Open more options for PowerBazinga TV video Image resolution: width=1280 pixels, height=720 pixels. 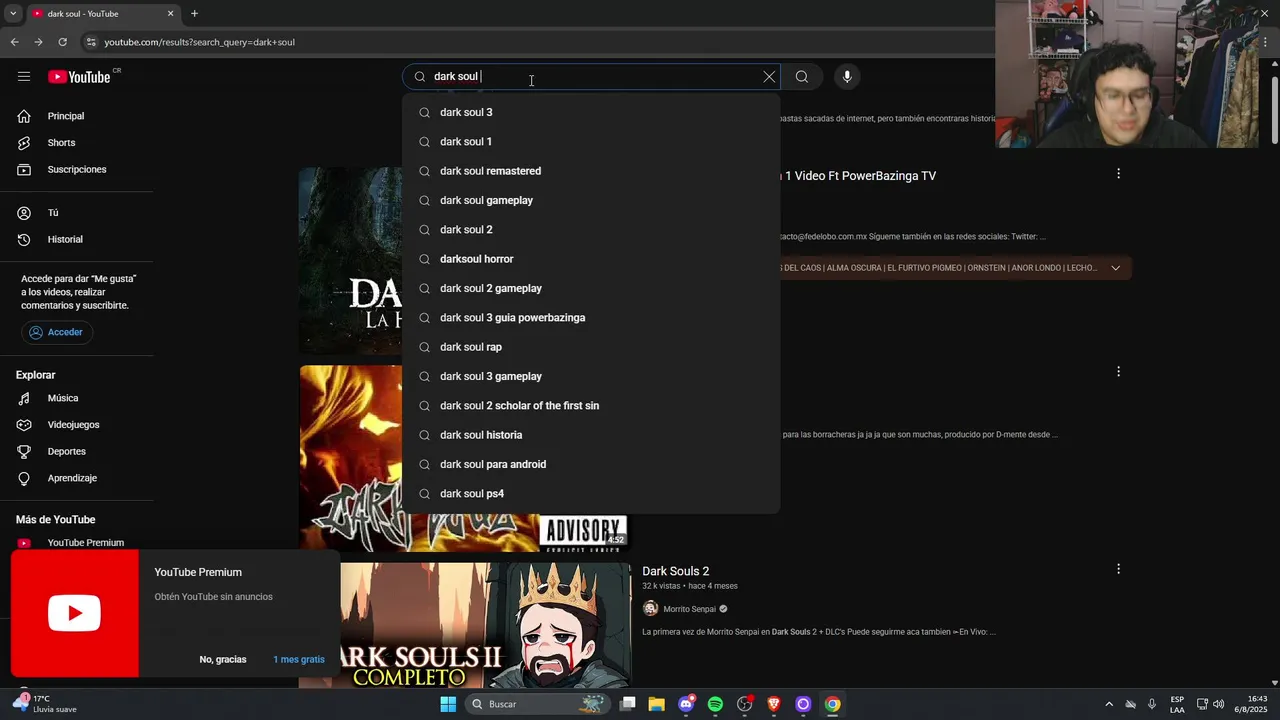(1118, 174)
